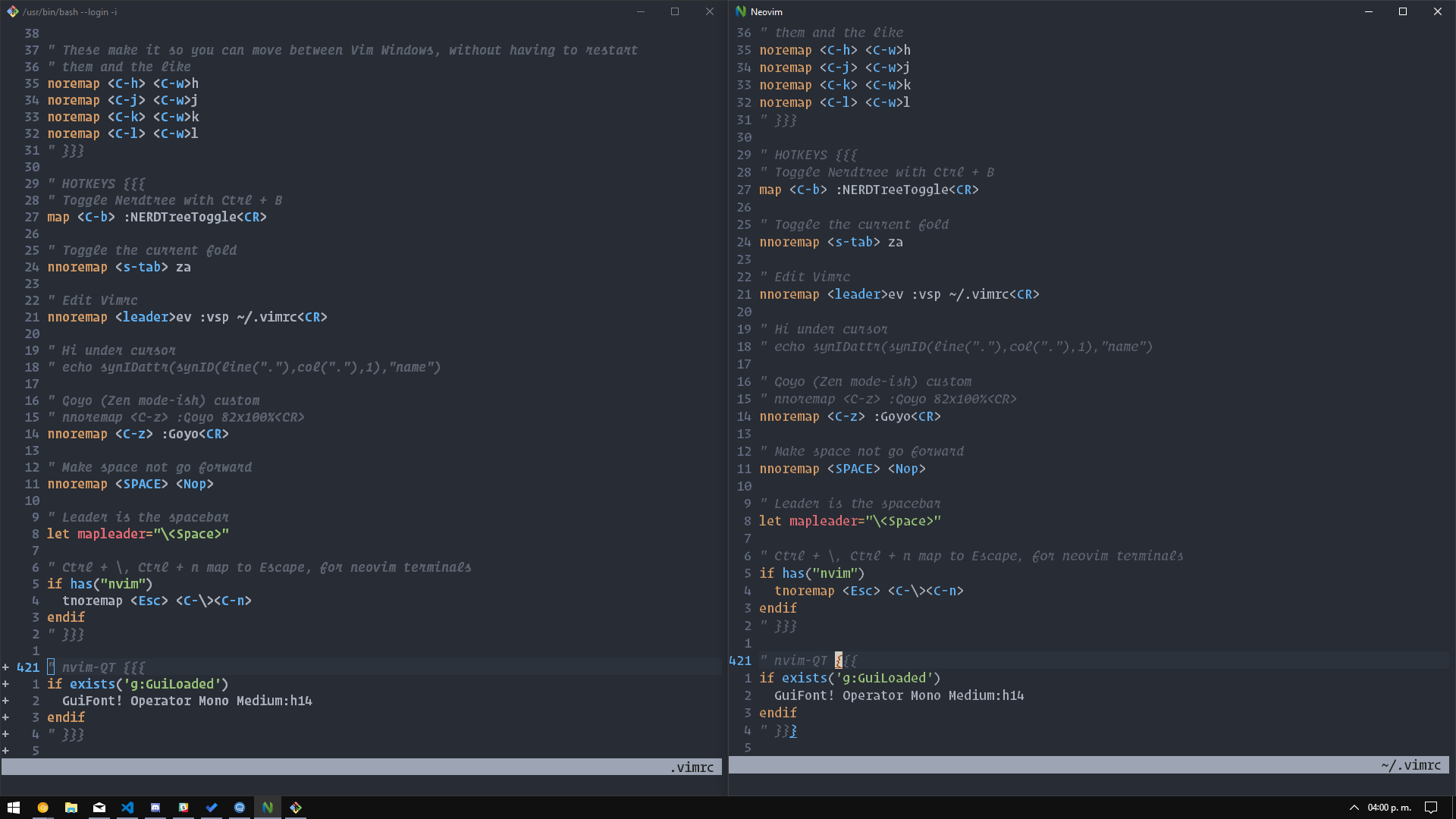This screenshot has width=1456, height=819.
Task: Switch to Git Bash taskbar icon
Action: tap(296, 808)
